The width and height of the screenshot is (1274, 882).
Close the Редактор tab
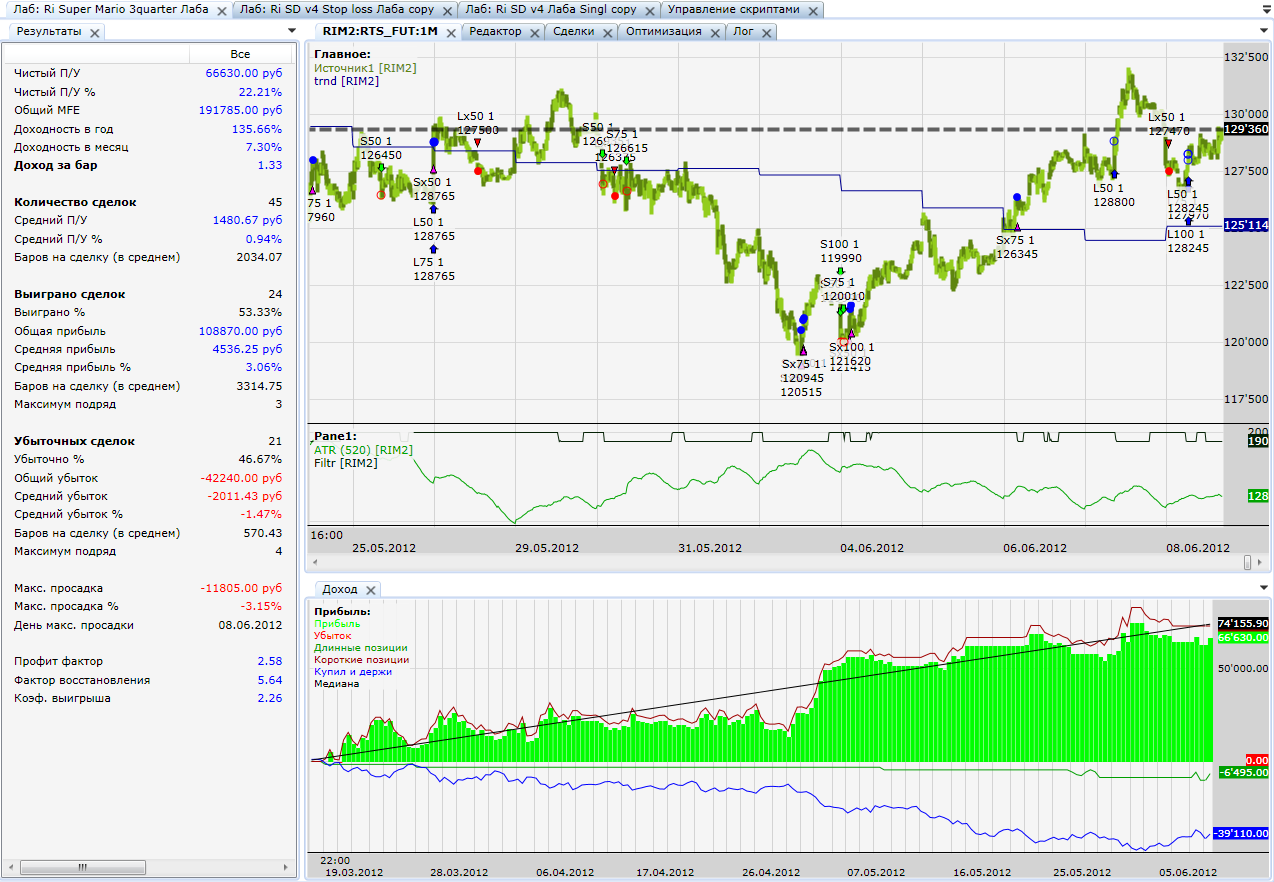534,32
